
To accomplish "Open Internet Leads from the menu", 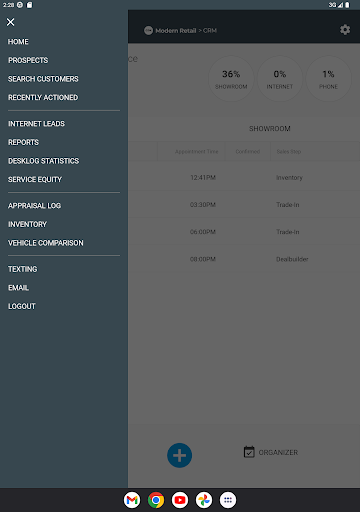I will click(36, 124).
